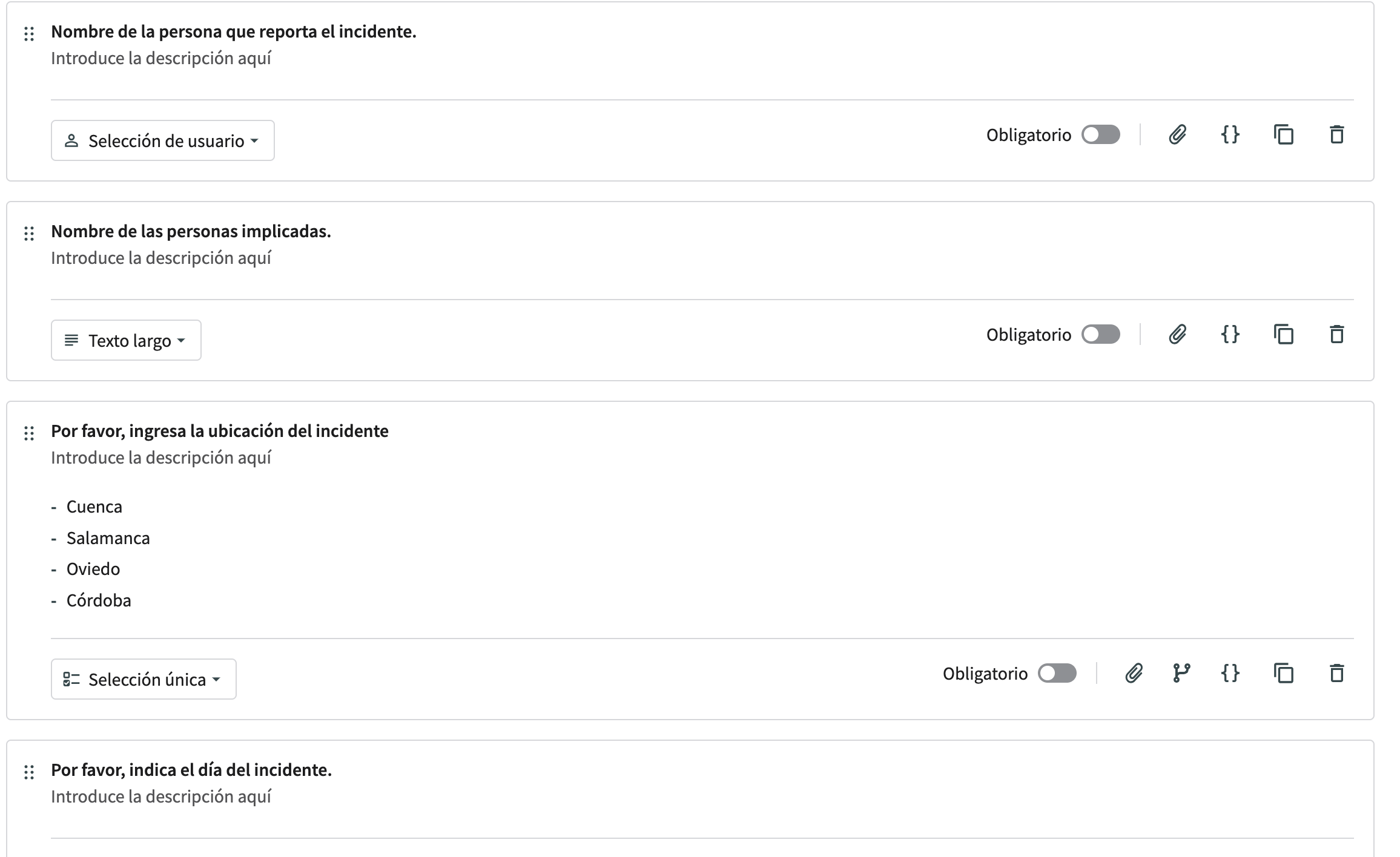Enable Obligatorio on the 'personas implicadas' question

click(x=1101, y=334)
